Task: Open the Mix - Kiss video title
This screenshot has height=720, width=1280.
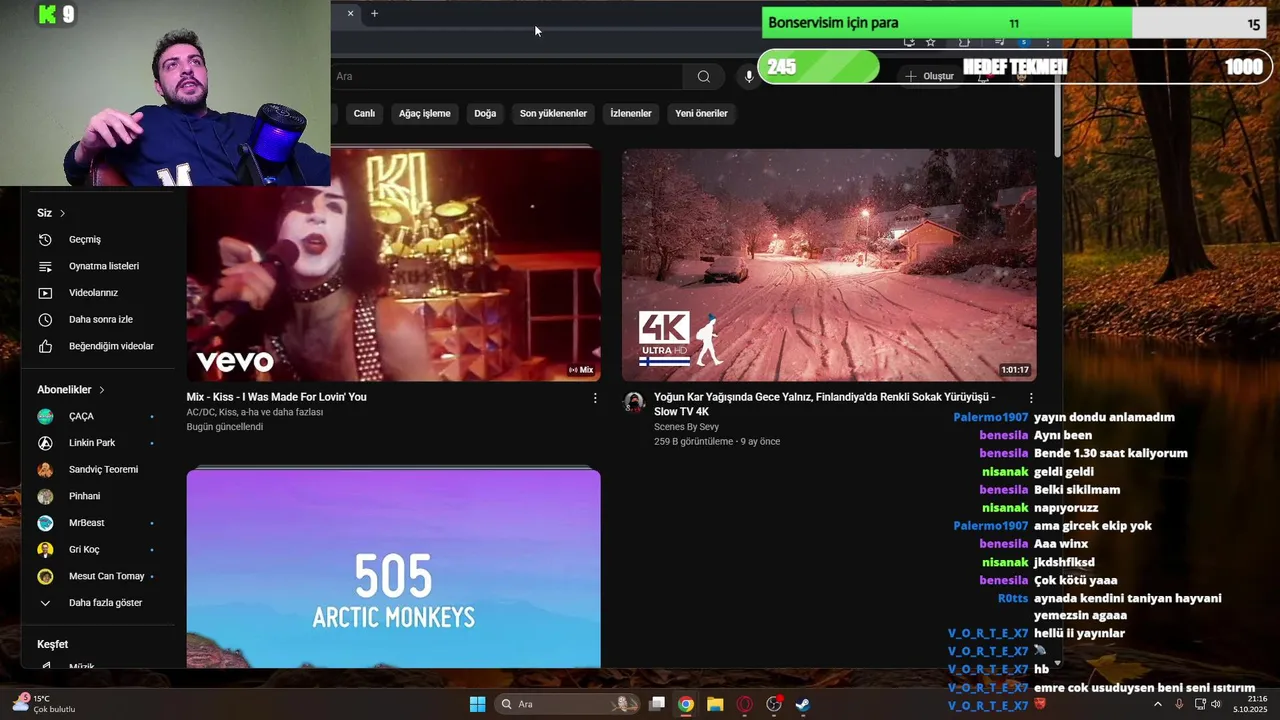Action: pyautogui.click(x=276, y=397)
